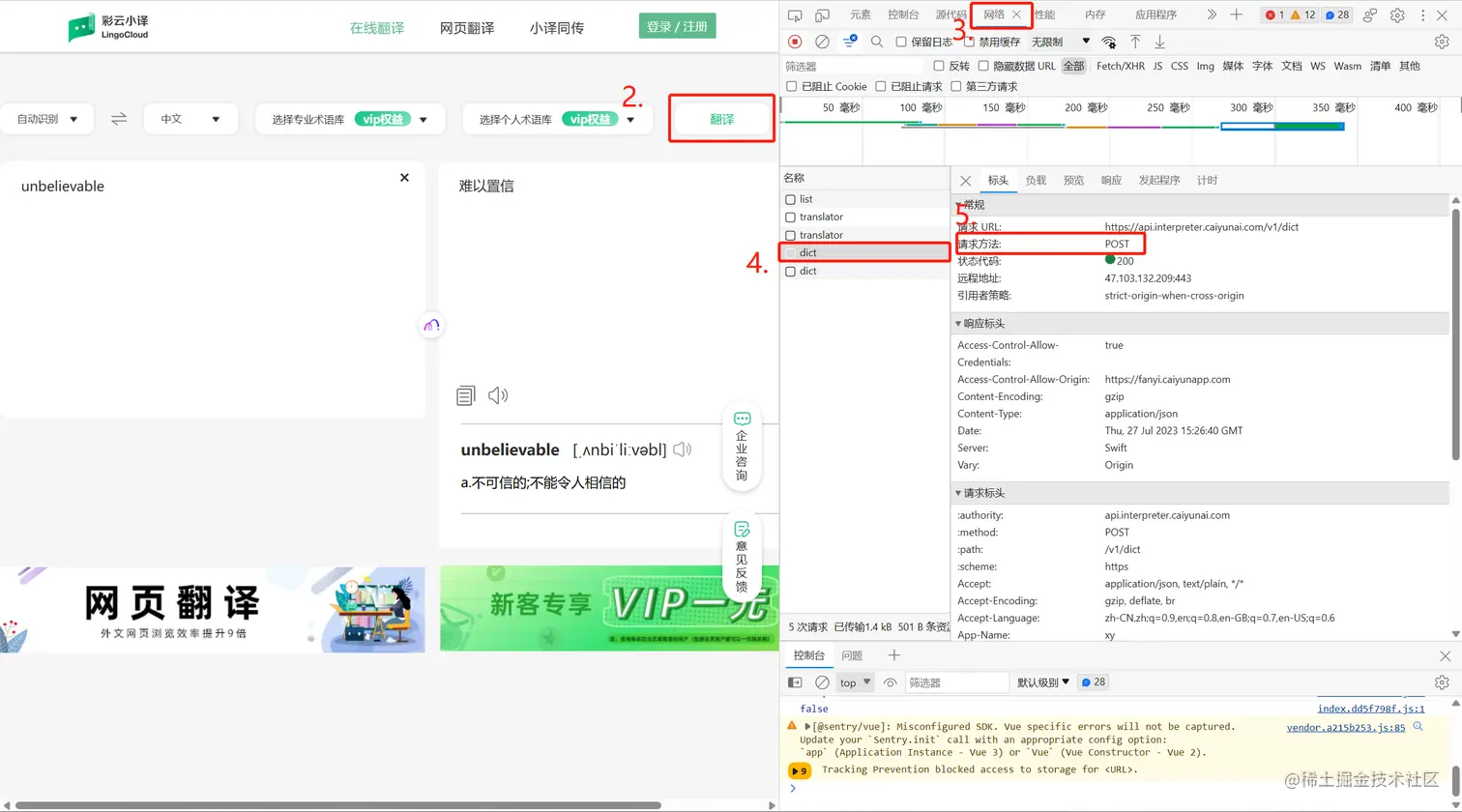The image size is (1462, 812).
Task: Select the inspect element tool in DevTools
Action: [x=795, y=14]
